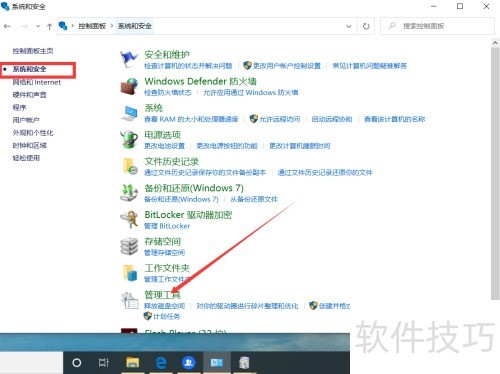500x374 pixels.
Task: Click the Power Options battery icon
Action: (129, 139)
